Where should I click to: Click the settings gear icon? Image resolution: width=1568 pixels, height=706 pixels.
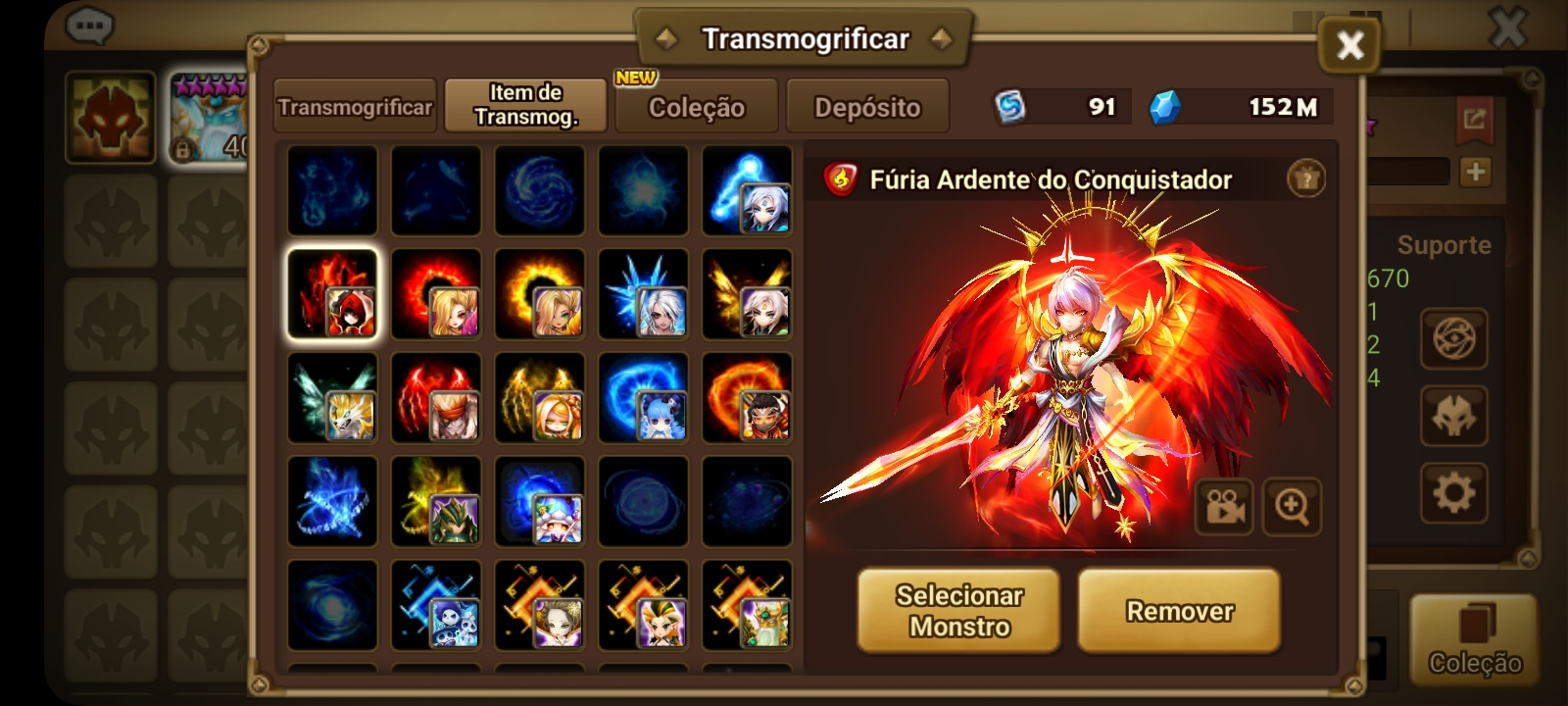tap(1454, 491)
